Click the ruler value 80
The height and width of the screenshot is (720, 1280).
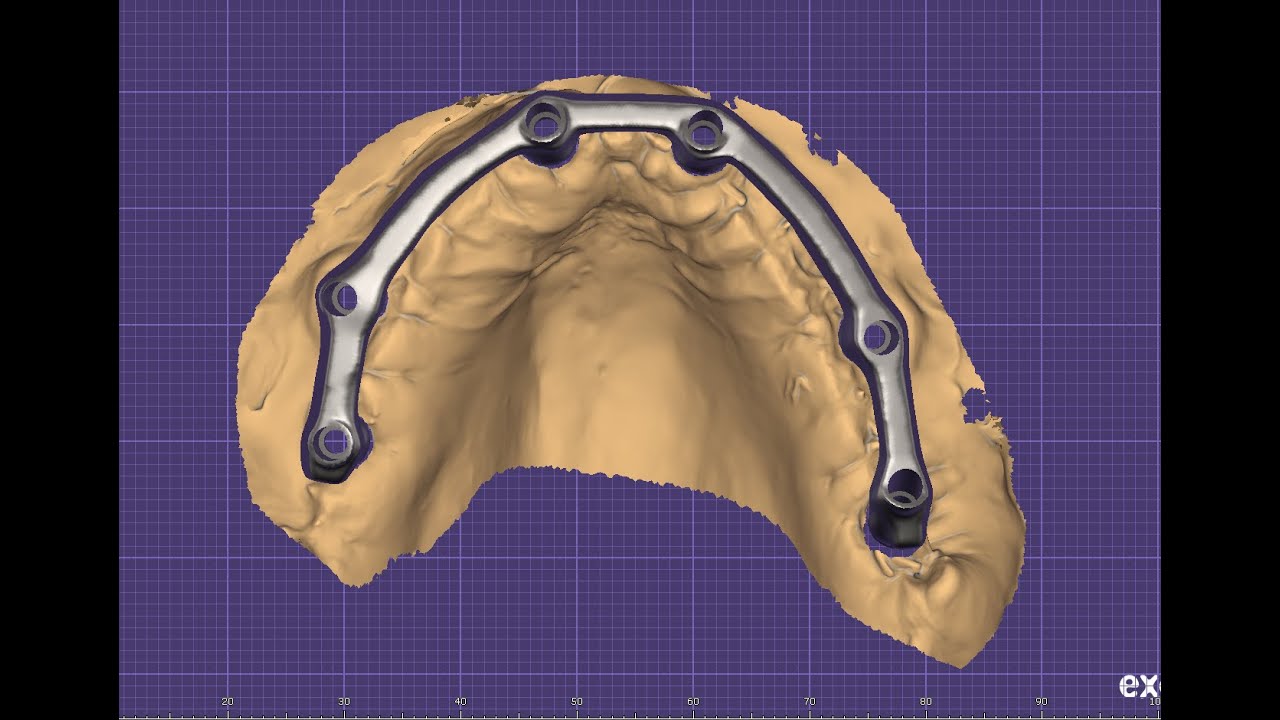926,701
